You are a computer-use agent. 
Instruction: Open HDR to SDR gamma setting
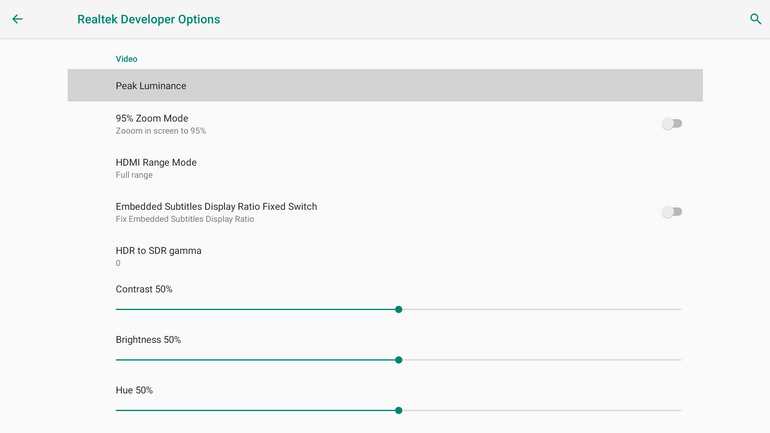point(158,256)
